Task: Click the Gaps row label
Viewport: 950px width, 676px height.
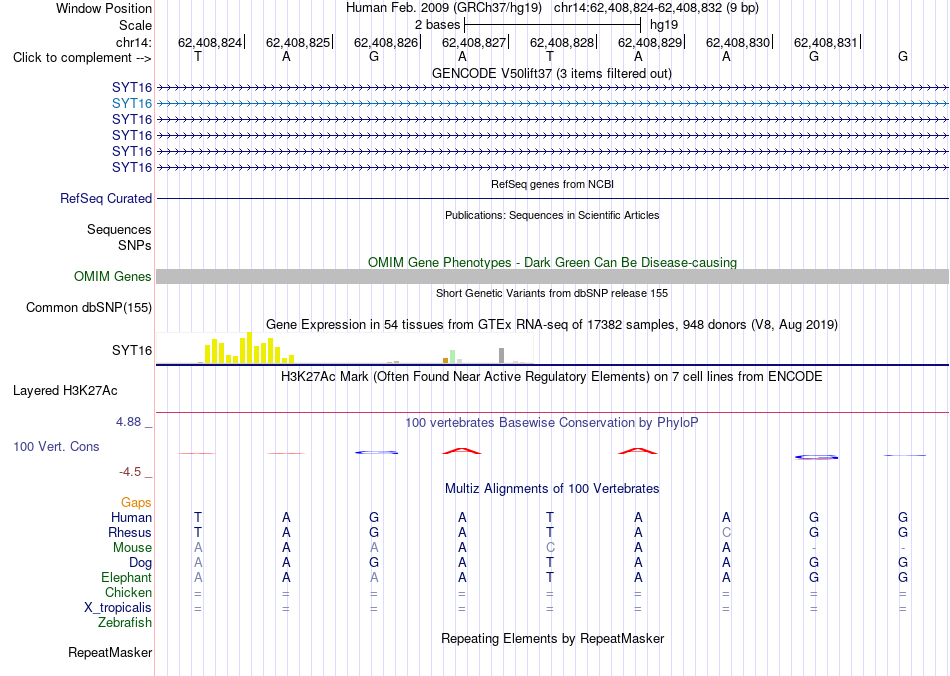Action: click(x=136, y=503)
